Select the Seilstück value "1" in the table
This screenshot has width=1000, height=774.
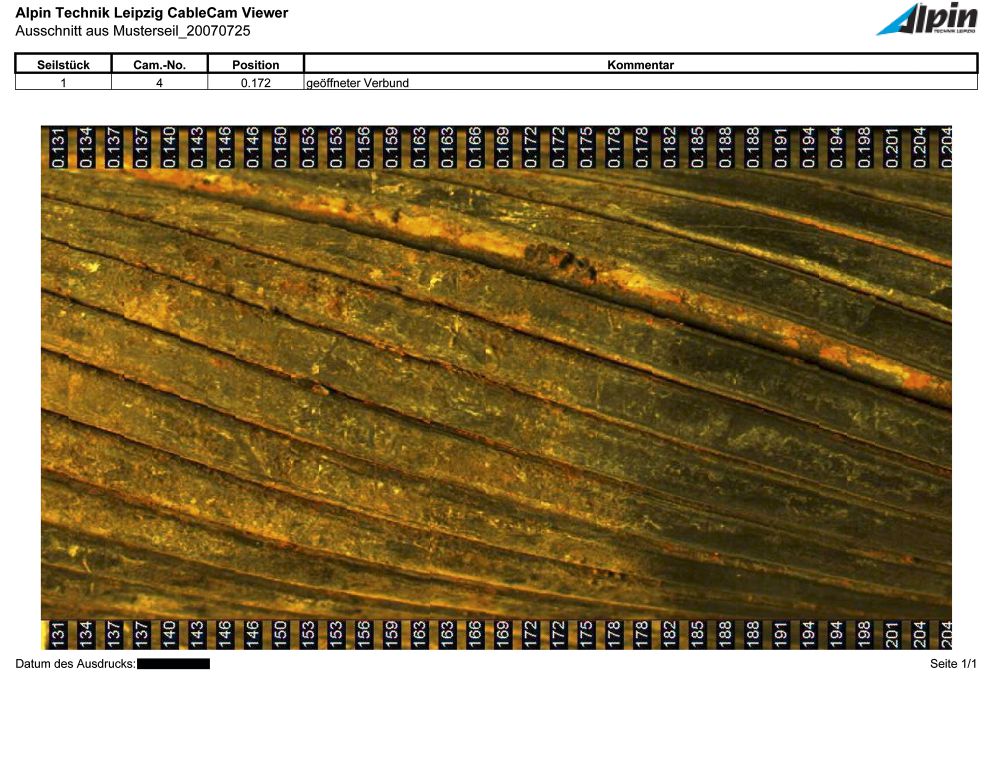(x=63, y=83)
